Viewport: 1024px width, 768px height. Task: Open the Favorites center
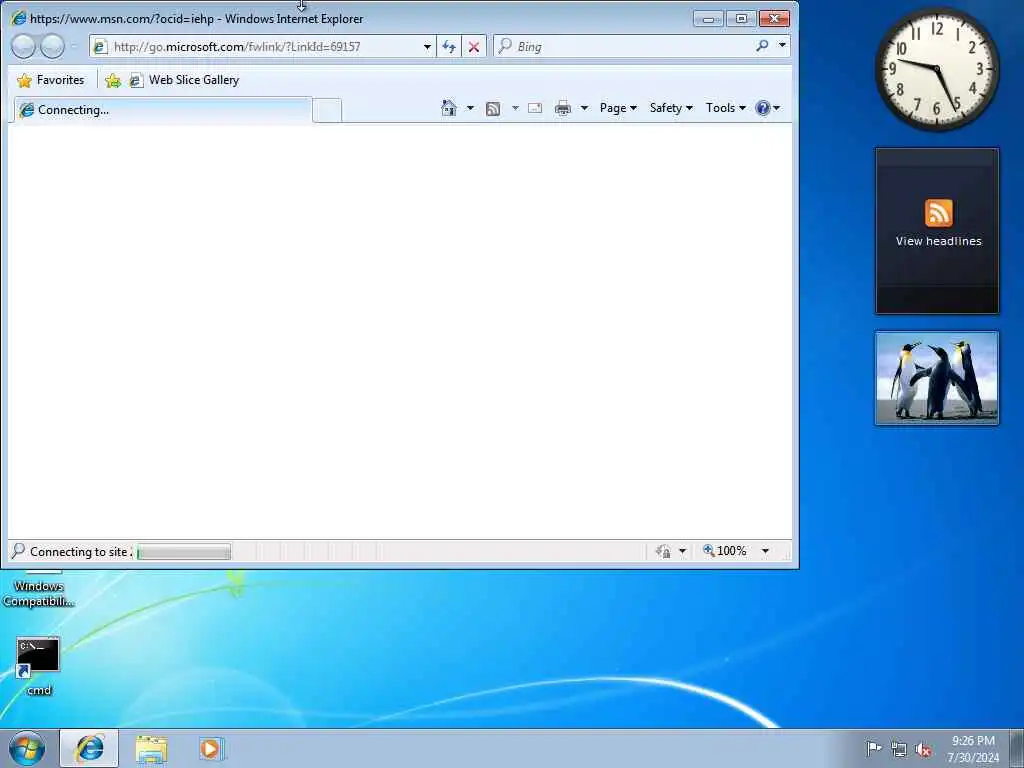point(51,80)
